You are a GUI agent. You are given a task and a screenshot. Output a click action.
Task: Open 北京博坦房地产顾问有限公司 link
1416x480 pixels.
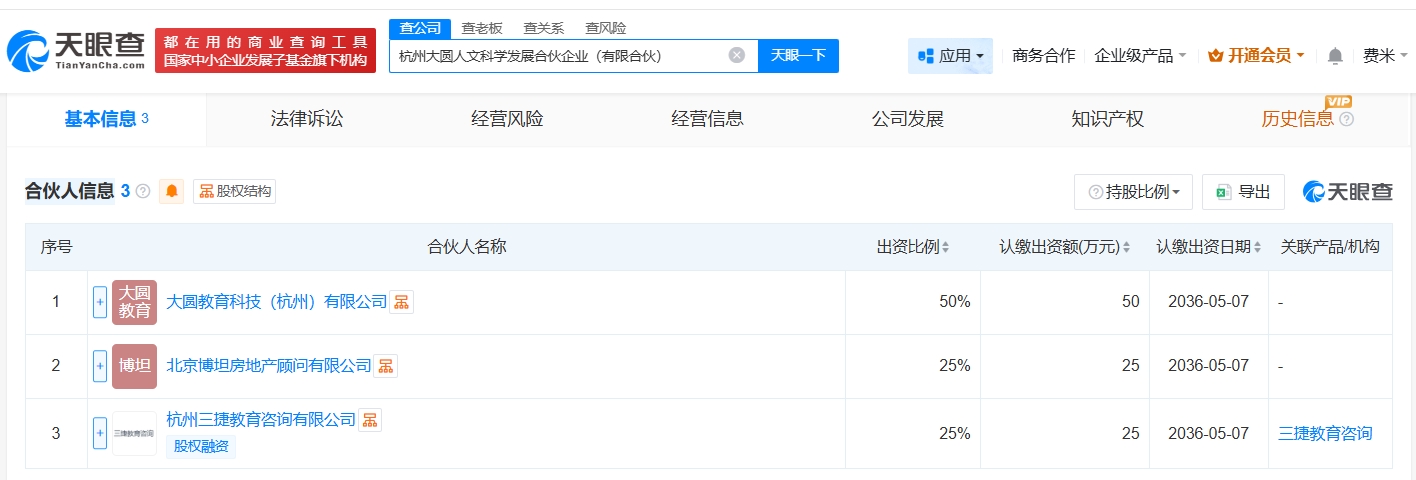point(269,366)
